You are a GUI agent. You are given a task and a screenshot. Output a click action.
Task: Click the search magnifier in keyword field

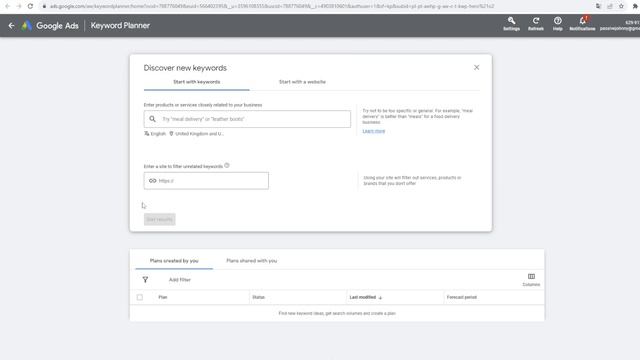point(152,119)
